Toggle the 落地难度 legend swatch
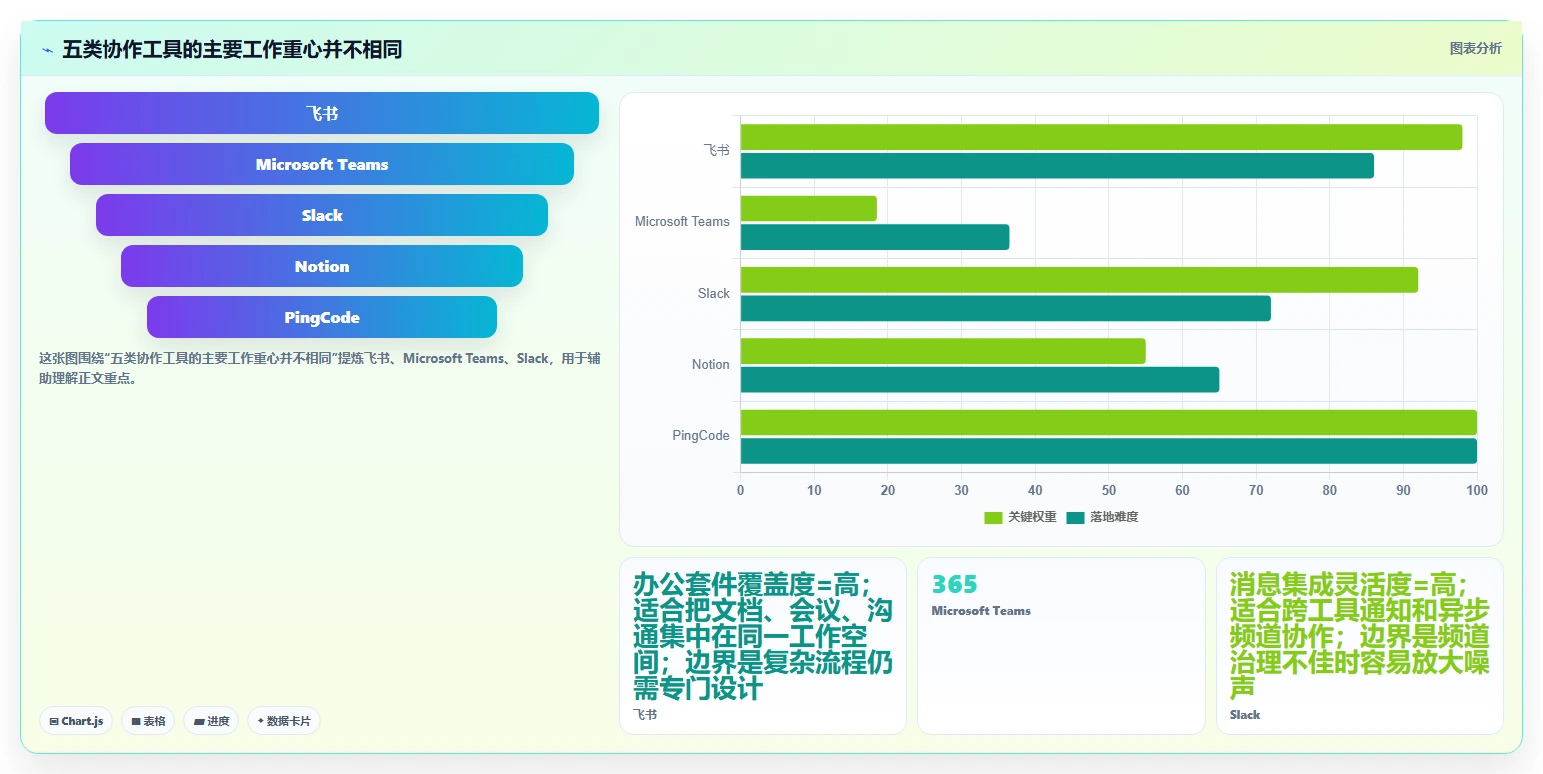 point(1076,517)
